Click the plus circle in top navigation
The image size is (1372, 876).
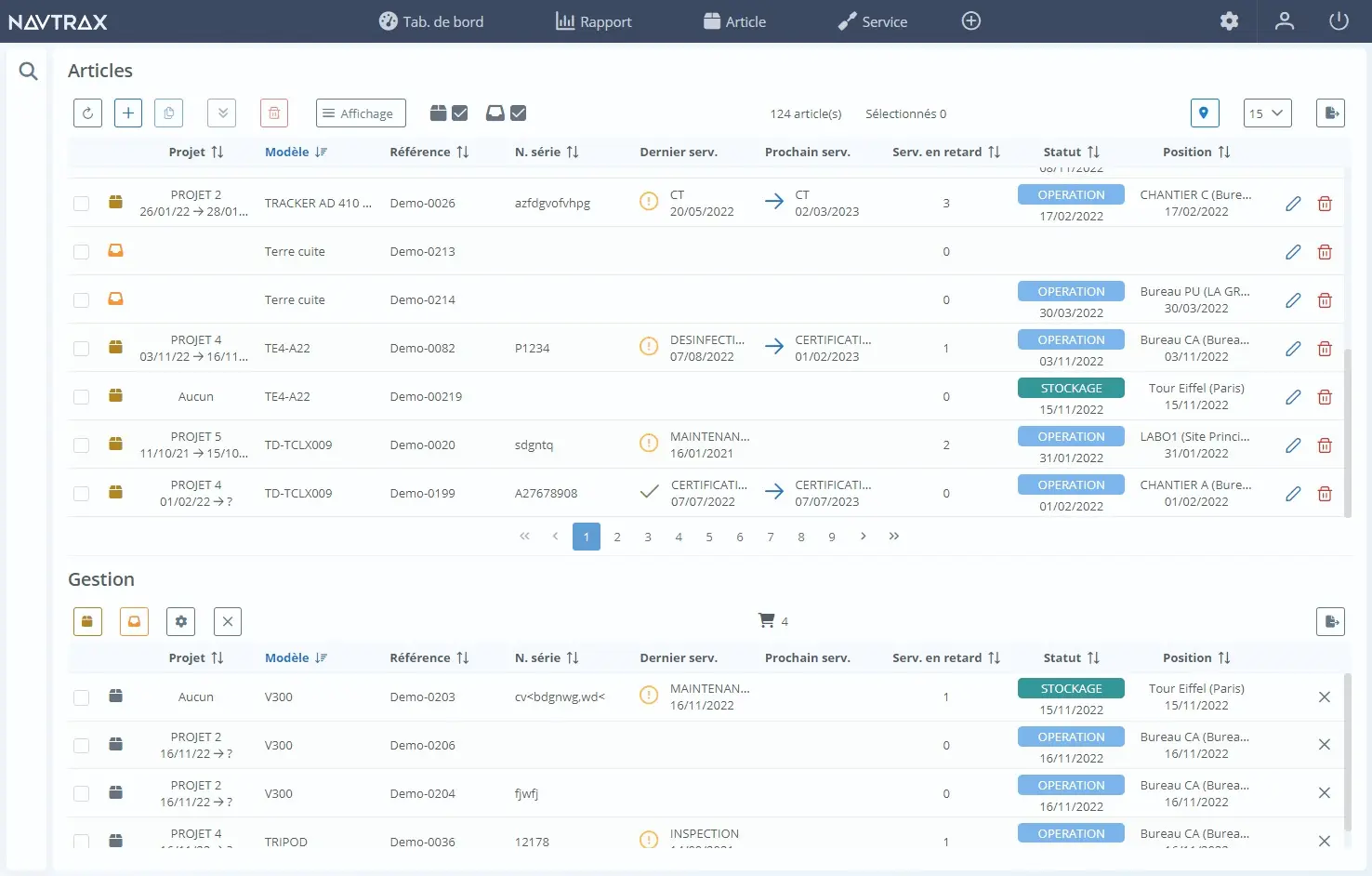971,21
